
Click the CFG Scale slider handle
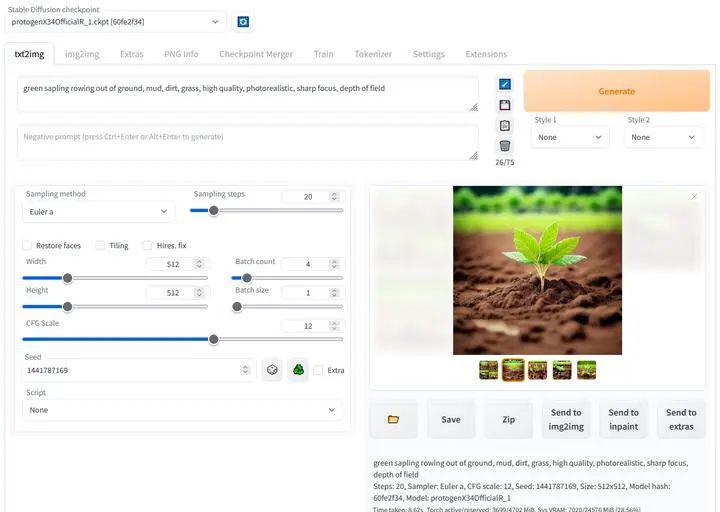(214, 339)
